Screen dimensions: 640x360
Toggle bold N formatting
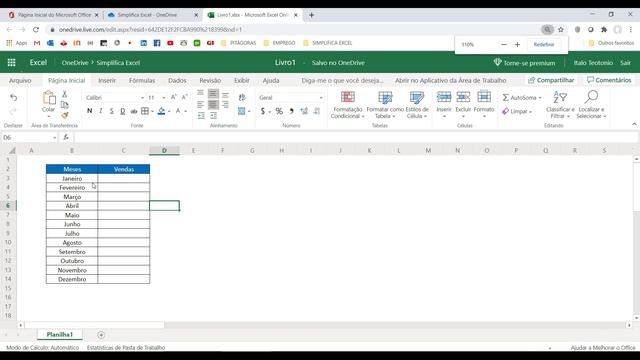[x=89, y=111]
